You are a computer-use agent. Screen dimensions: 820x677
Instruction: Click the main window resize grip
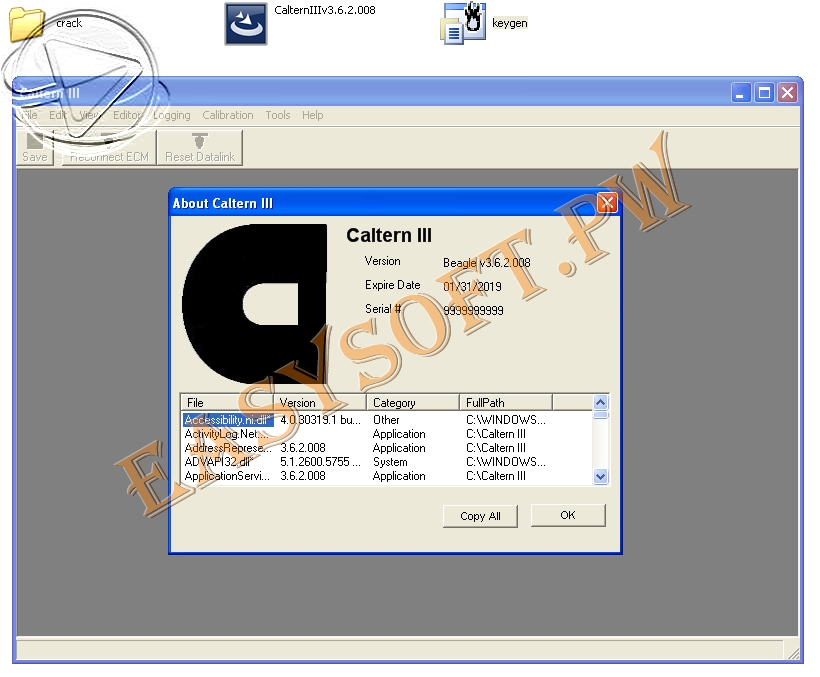pyautogui.click(x=793, y=653)
